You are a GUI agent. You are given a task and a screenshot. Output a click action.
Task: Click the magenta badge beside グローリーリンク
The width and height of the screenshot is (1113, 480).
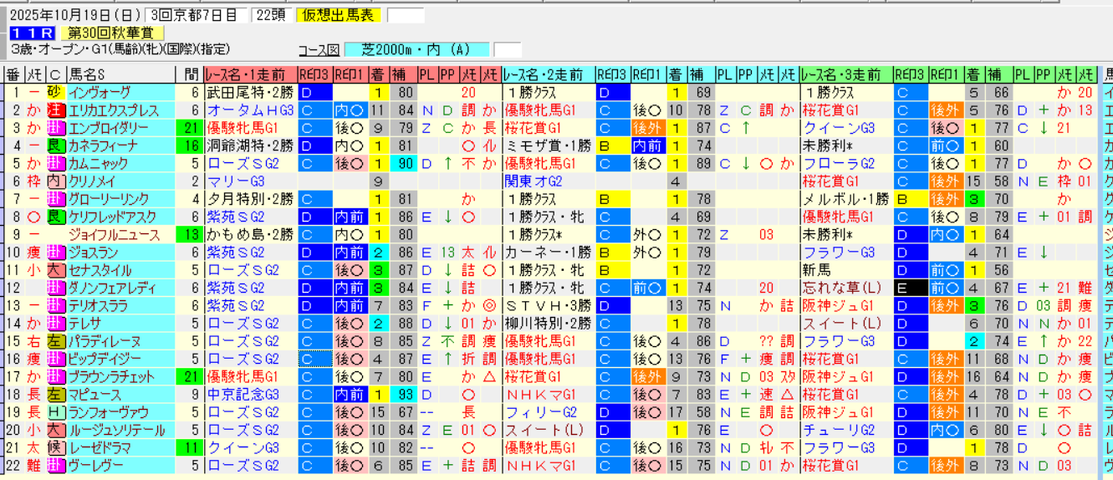point(55,198)
